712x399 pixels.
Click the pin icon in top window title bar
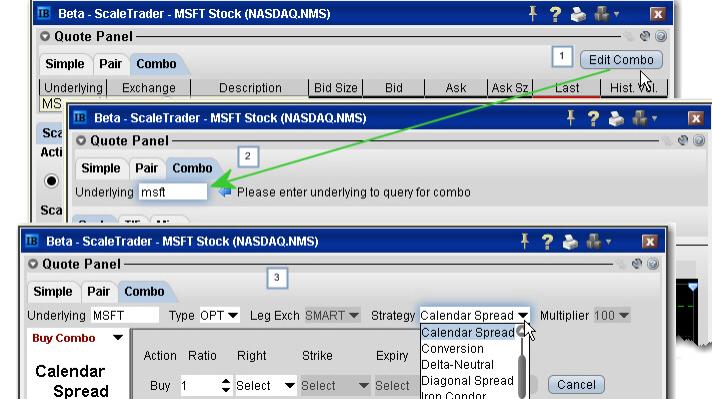pyautogui.click(x=533, y=14)
